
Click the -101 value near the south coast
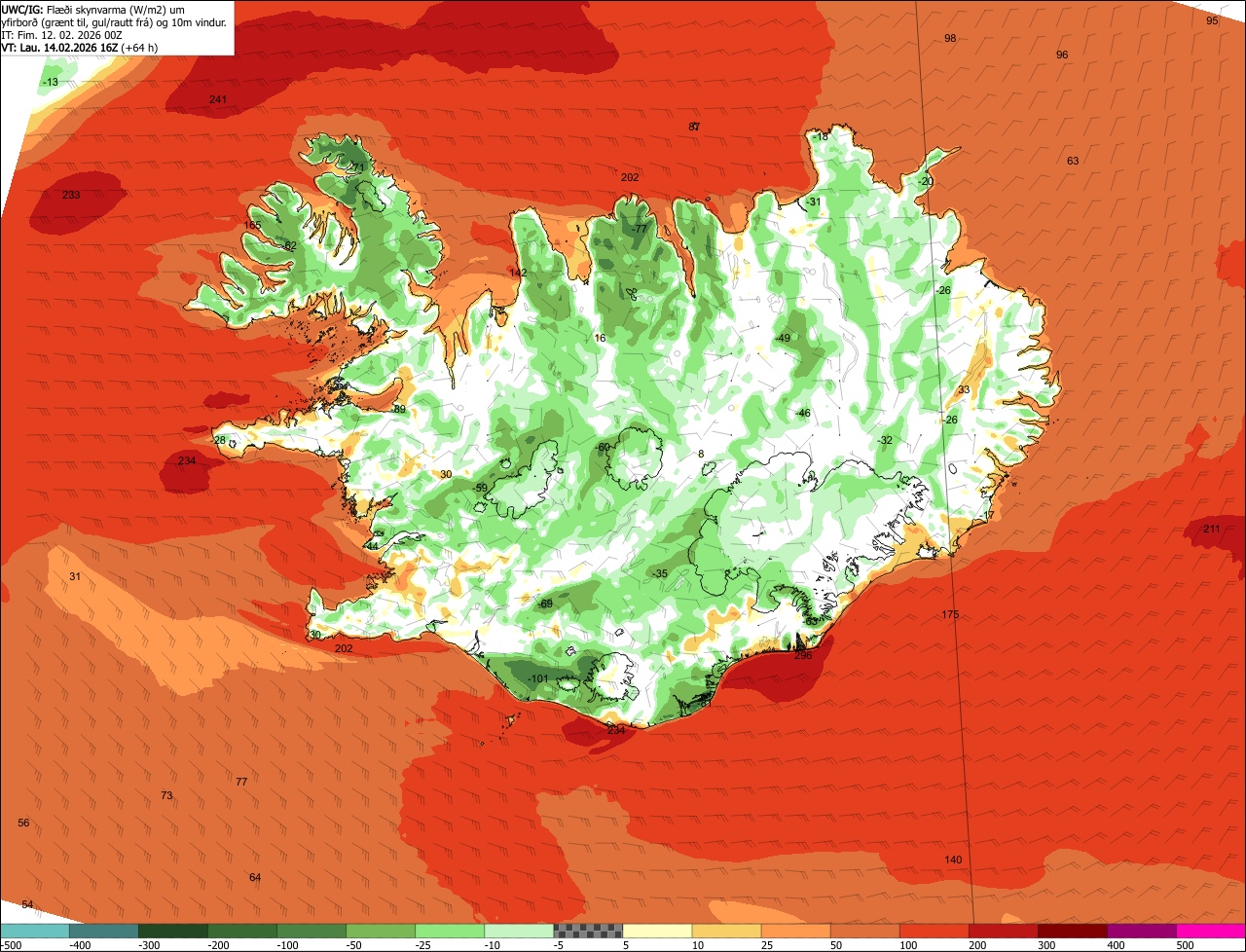tap(537, 678)
